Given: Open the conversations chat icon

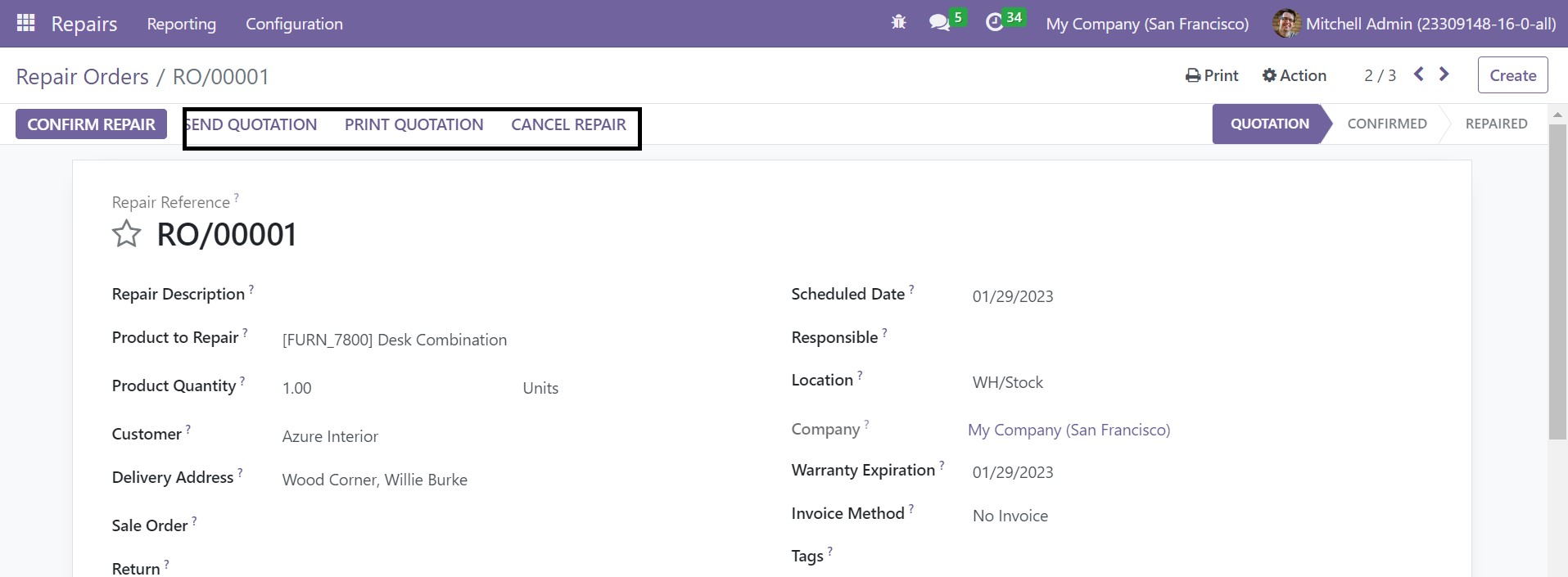Looking at the screenshot, I should click(x=939, y=23).
